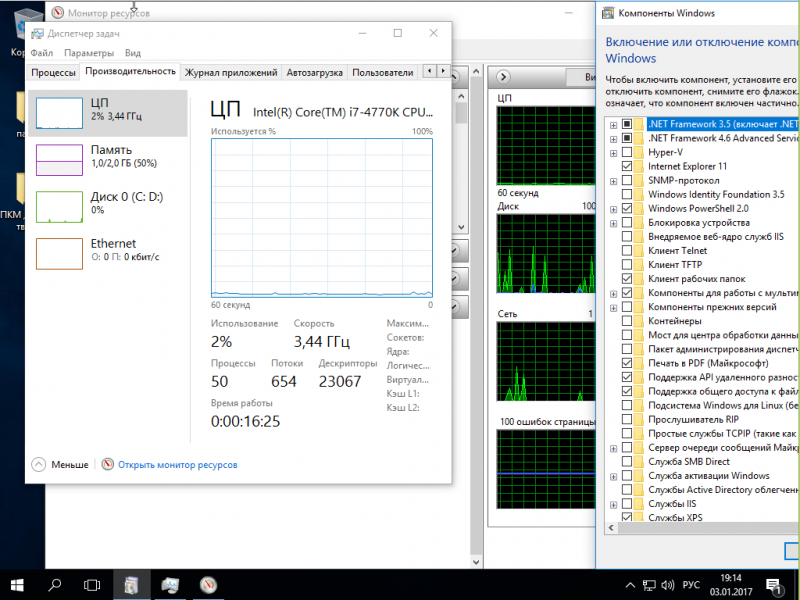Image resolution: width=800 pixels, height=600 pixels.
Task: Uncheck the Windows PowerShell 2.0 checkbox
Action: [627, 208]
